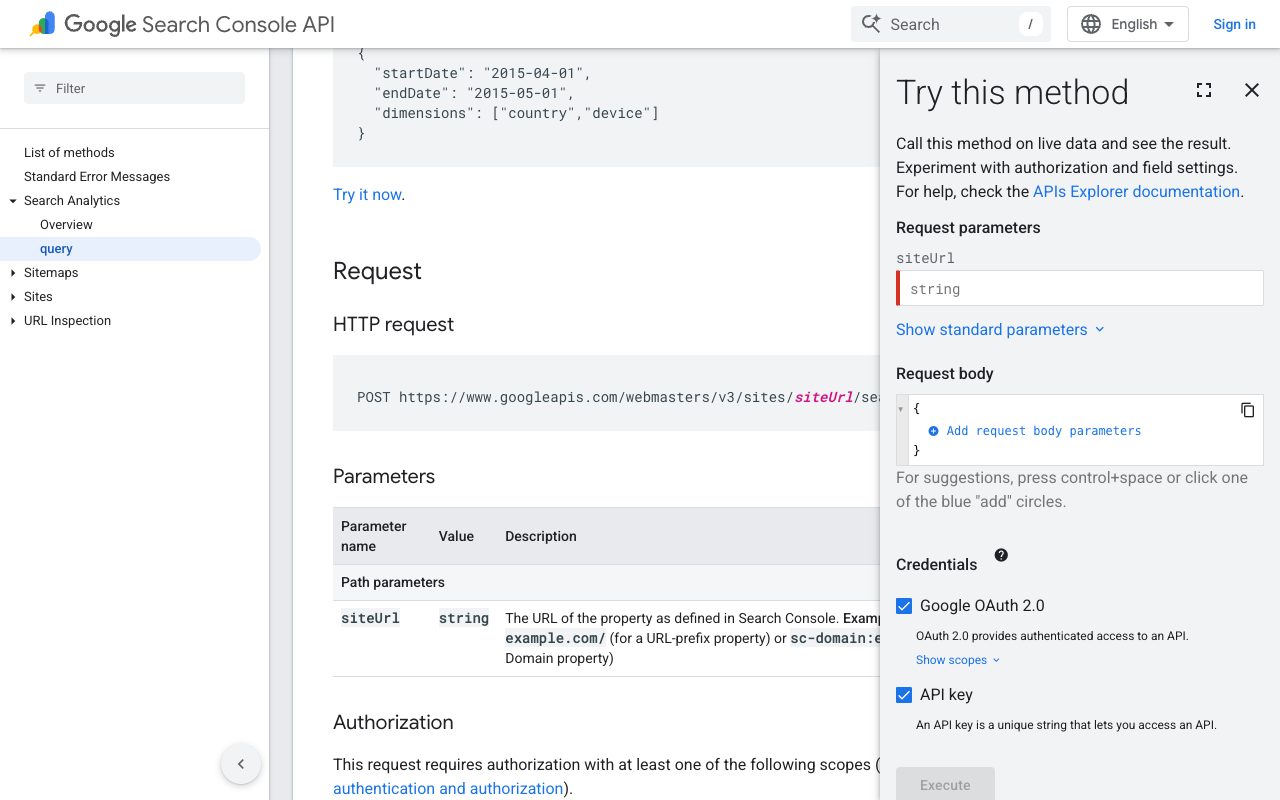Click the search magnifier icon

tap(871, 24)
